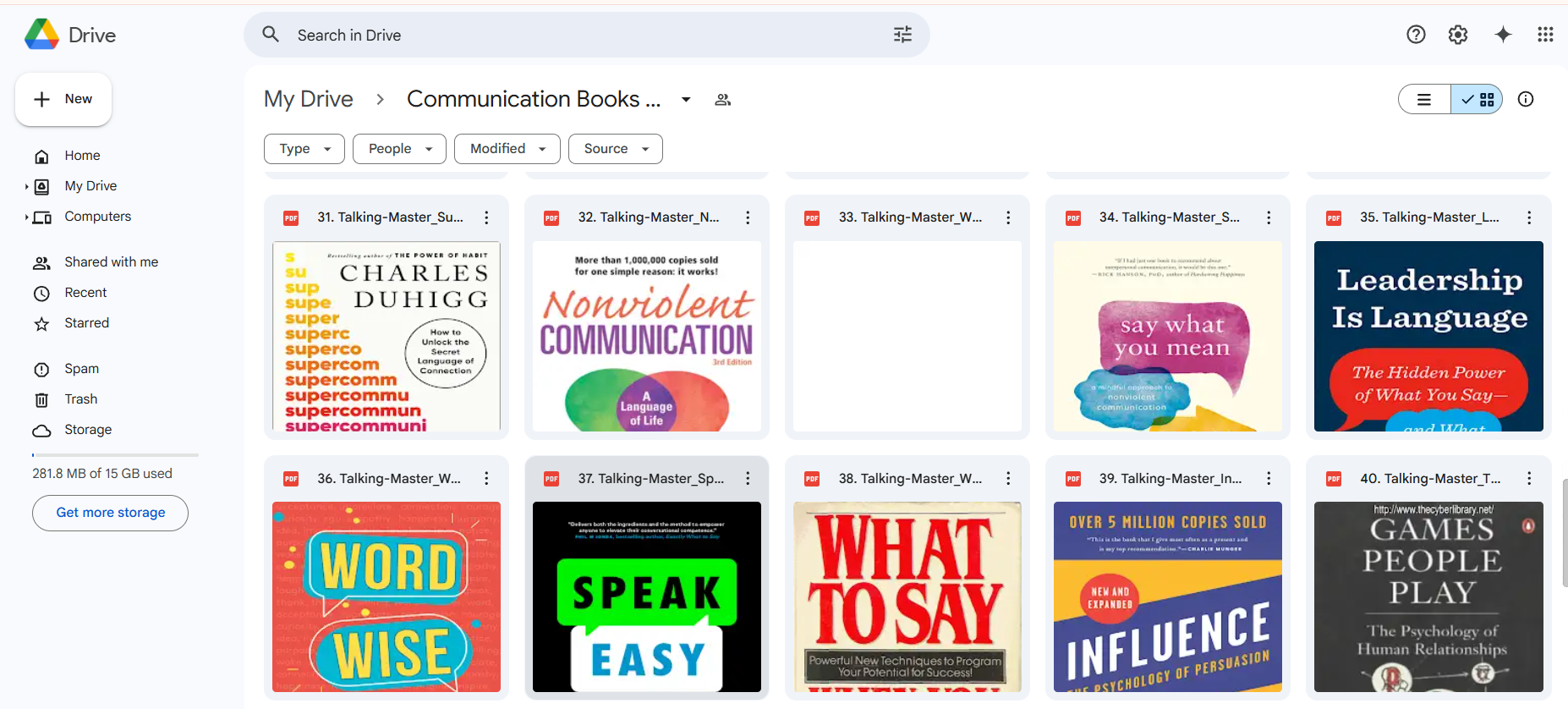Screen dimensions: 1568x709
Task: Click the search magnifier icon
Action: pyautogui.click(x=271, y=35)
